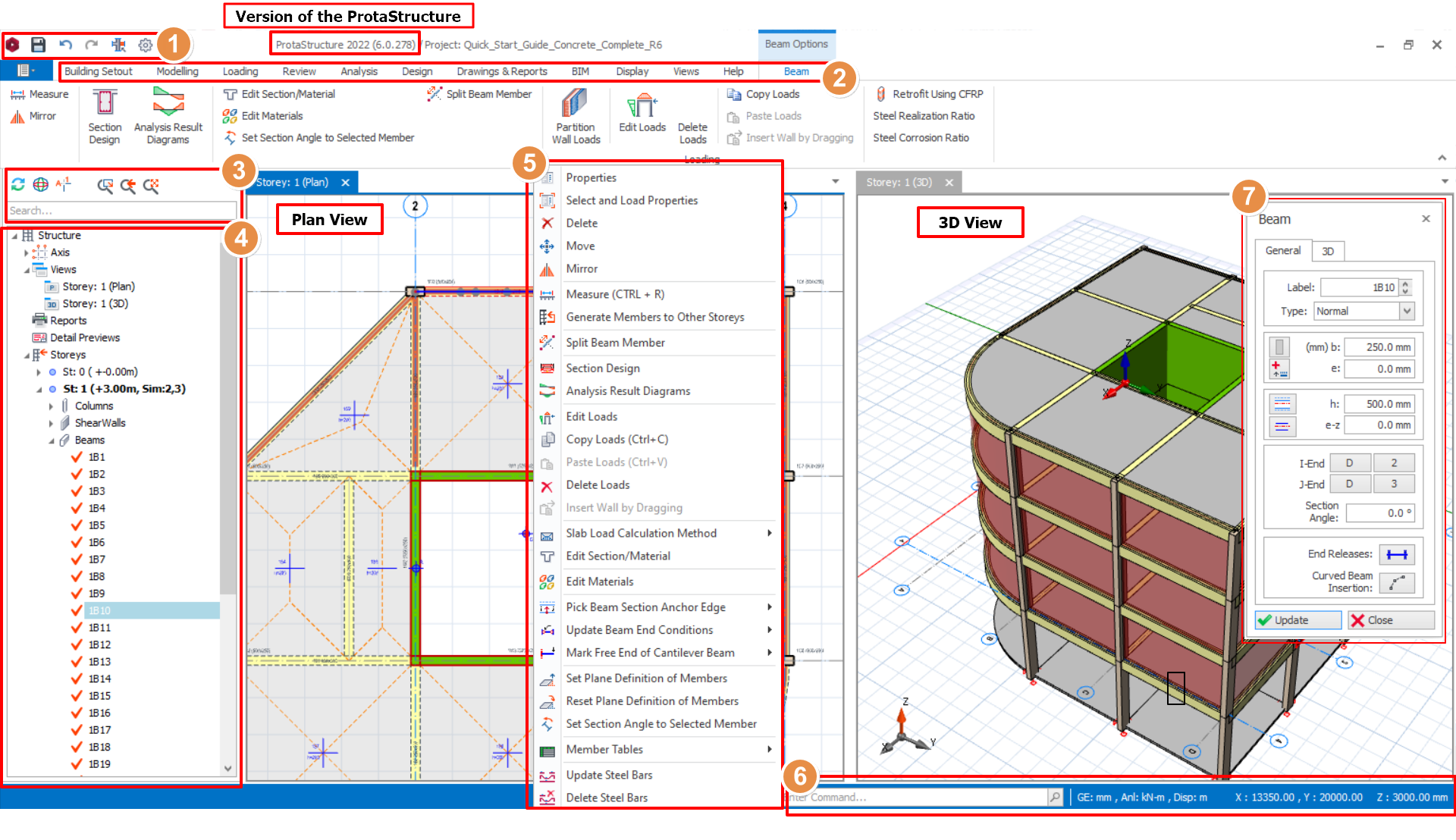Select Edit Materials in context menu
Screen dimensions: 1456x840
pos(599,581)
